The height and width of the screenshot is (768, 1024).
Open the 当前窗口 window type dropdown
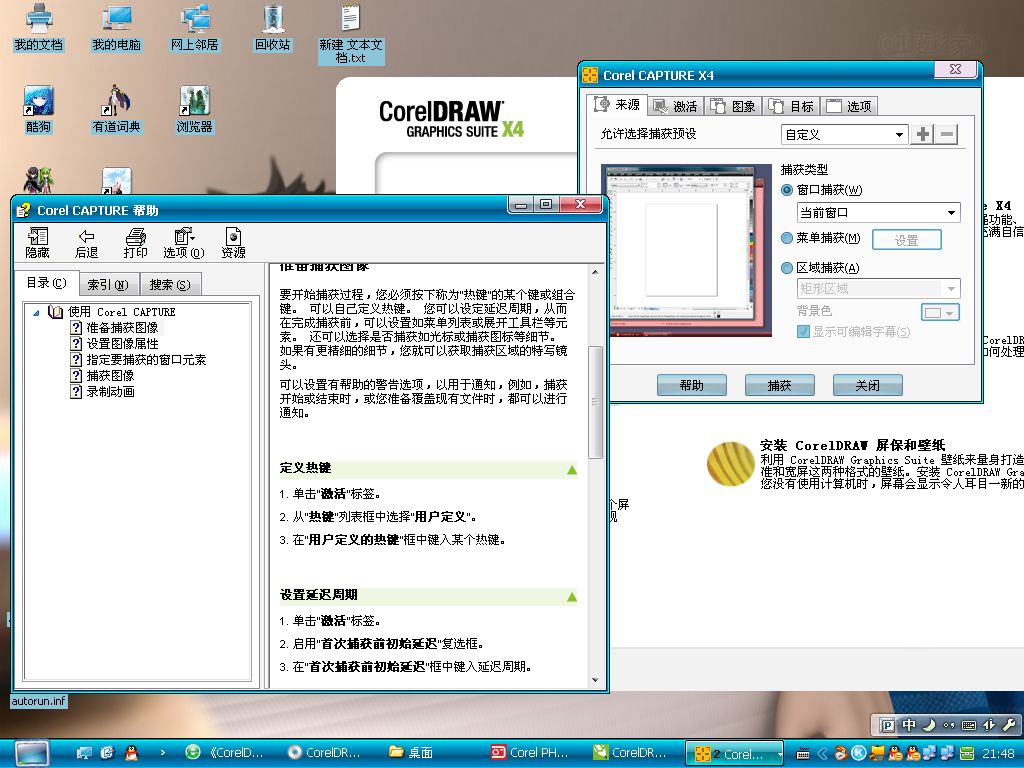[878, 213]
